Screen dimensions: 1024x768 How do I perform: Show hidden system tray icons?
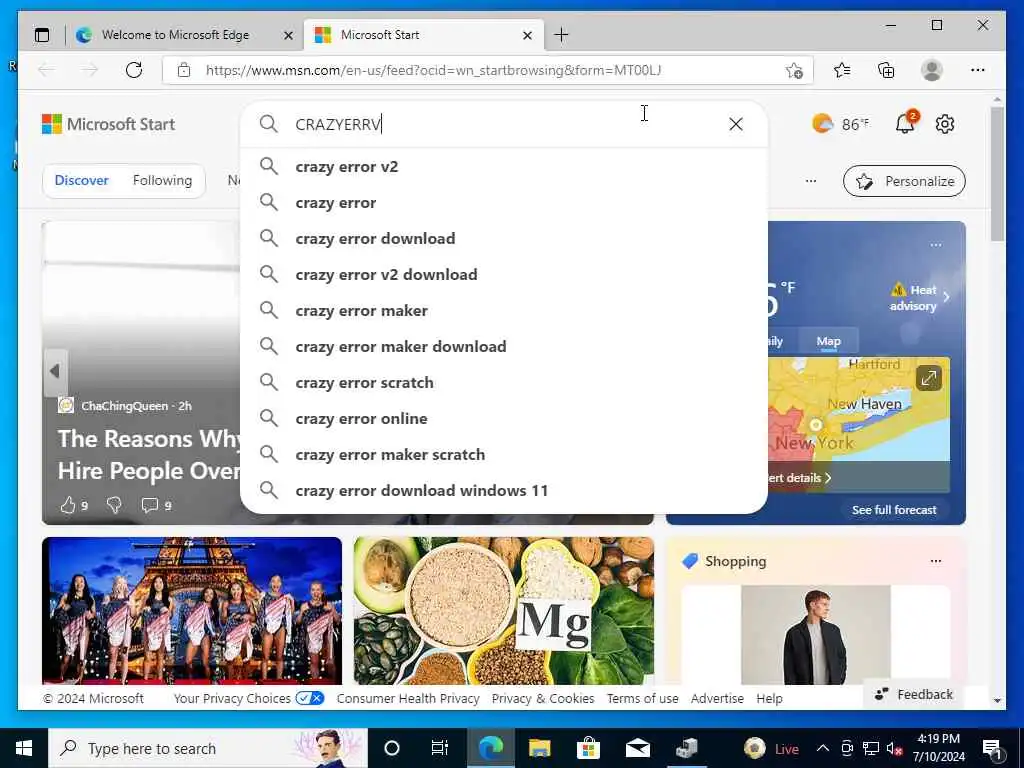(823, 748)
